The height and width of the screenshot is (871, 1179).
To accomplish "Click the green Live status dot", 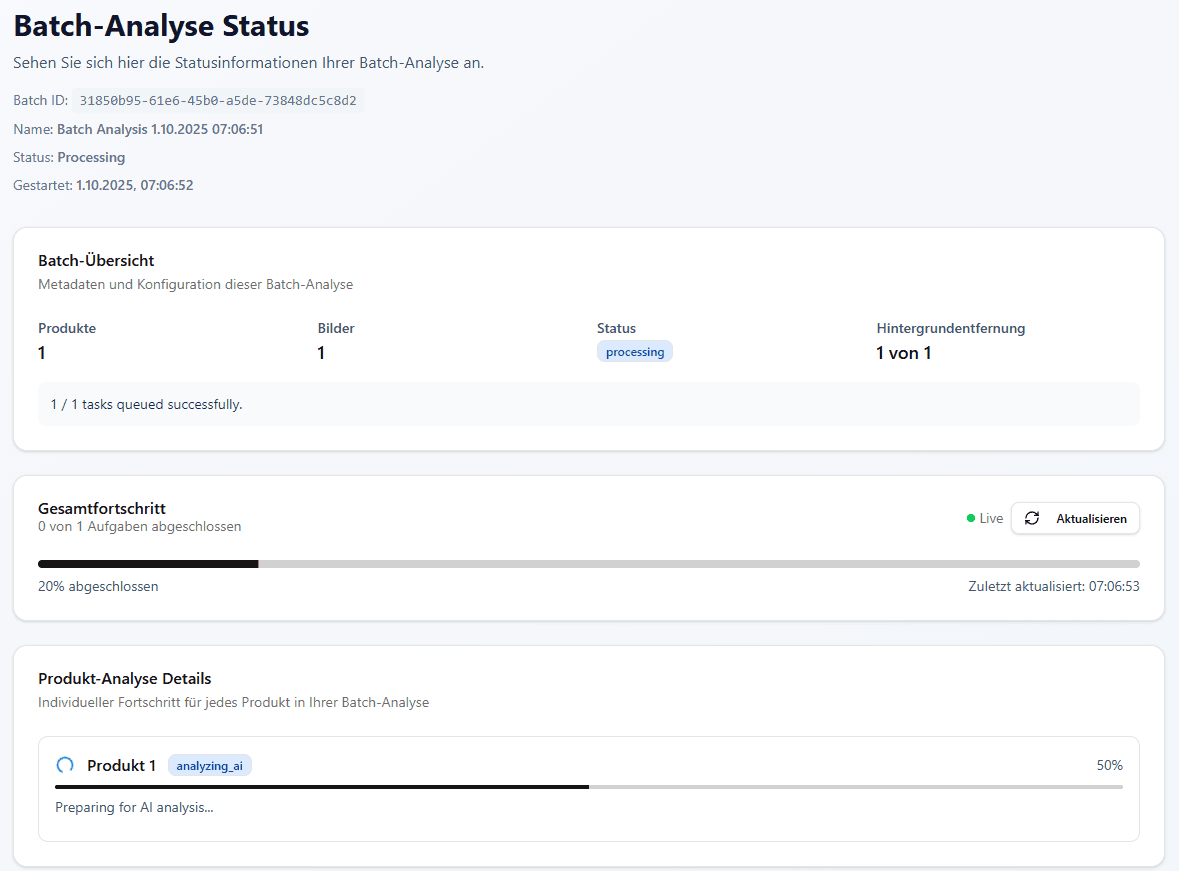I will coord(971,518).
